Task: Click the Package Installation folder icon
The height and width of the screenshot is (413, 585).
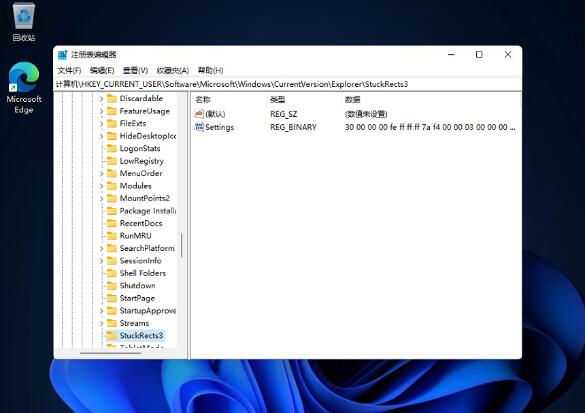Action: pyautogui.click(x=112, y=211)
